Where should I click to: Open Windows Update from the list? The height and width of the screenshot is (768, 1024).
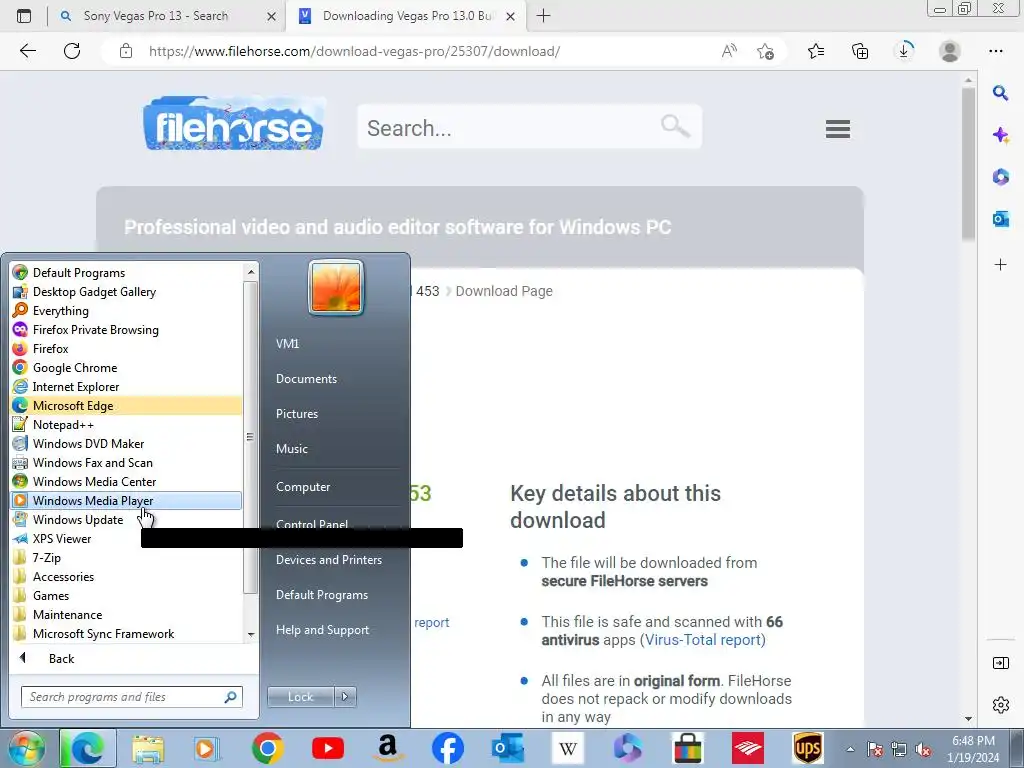click(x=126, y=520)
